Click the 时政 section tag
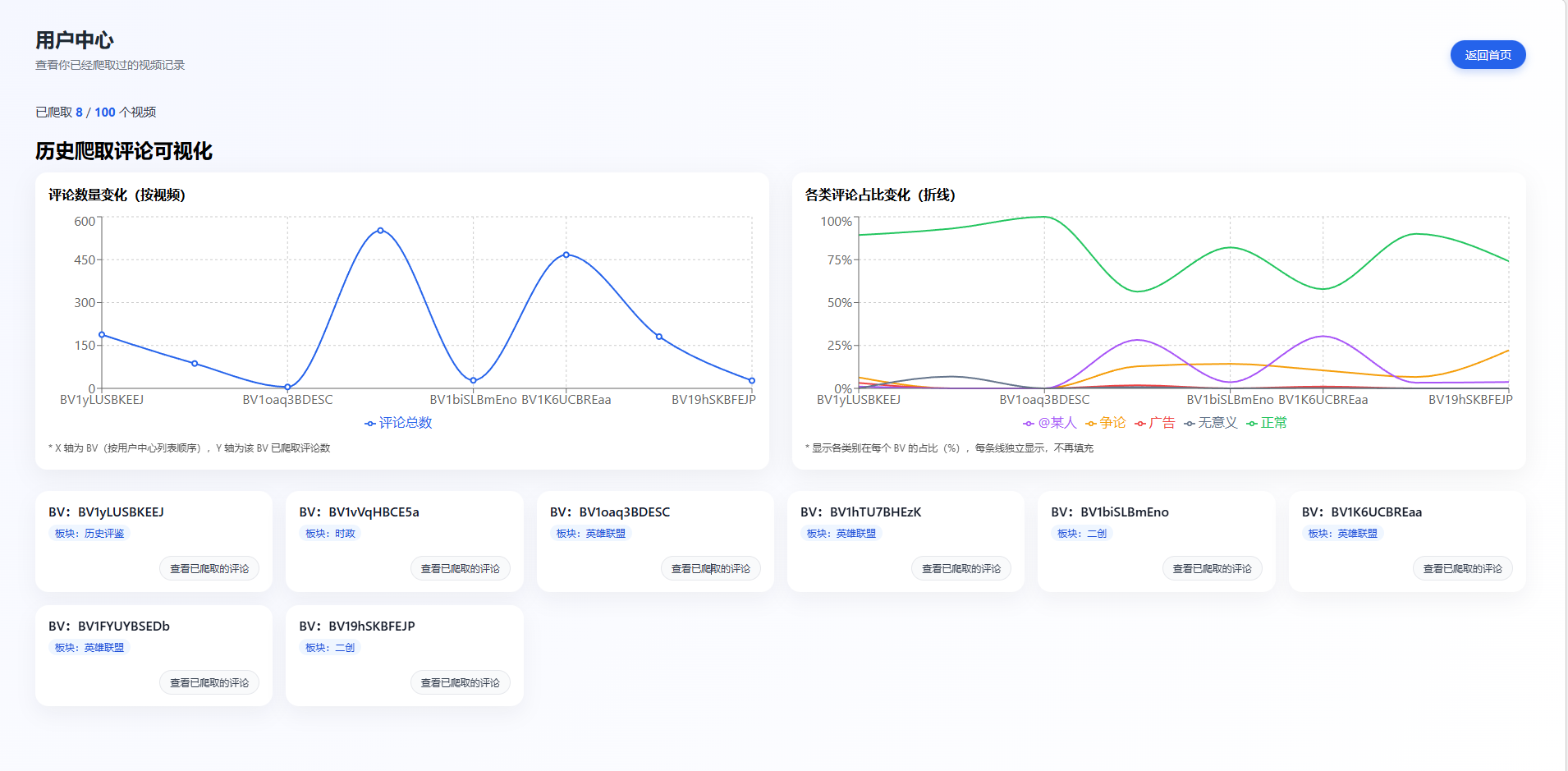This screenshot has width=1568, height=771. (330, 534)
